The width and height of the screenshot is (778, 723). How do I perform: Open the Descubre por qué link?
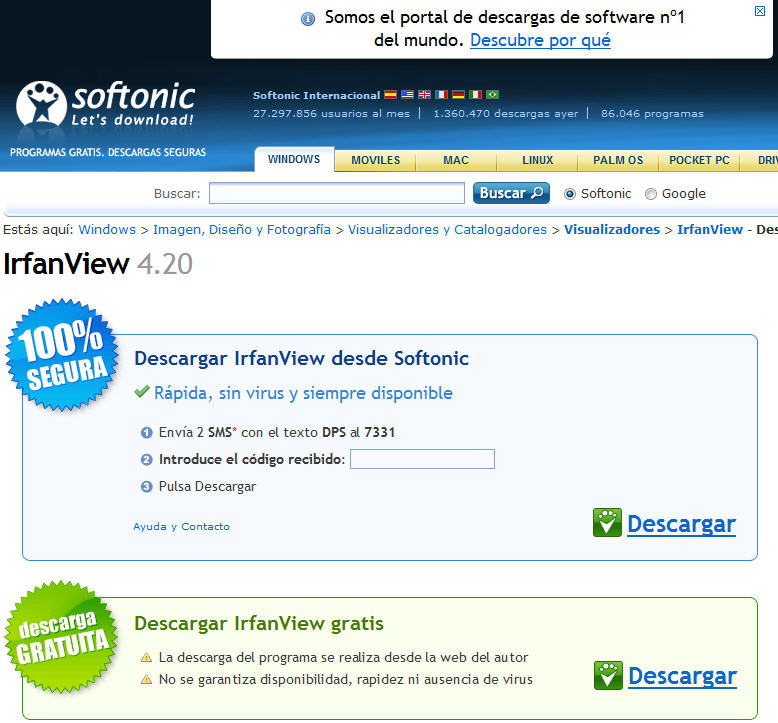click(540, 40)
